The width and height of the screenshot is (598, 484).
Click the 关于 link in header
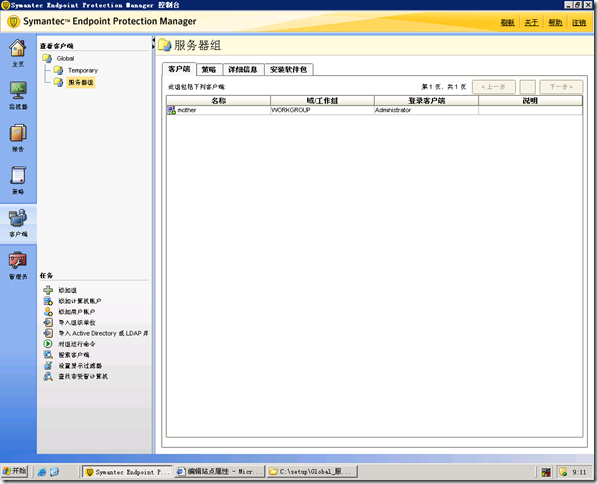point(531,23)
